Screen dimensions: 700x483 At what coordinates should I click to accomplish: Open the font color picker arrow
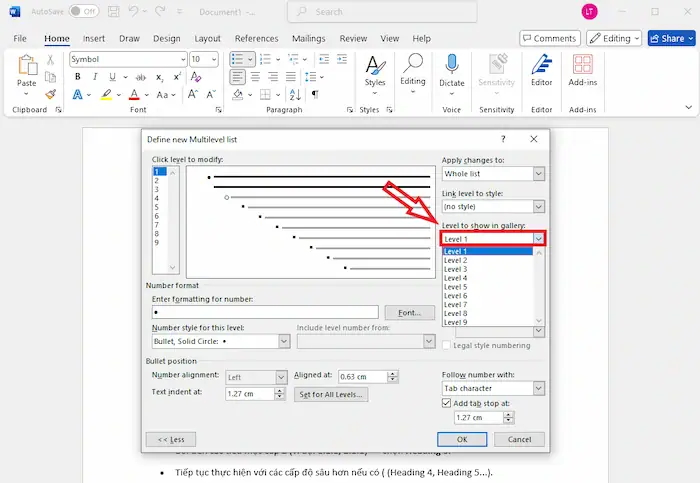(145, 94)
